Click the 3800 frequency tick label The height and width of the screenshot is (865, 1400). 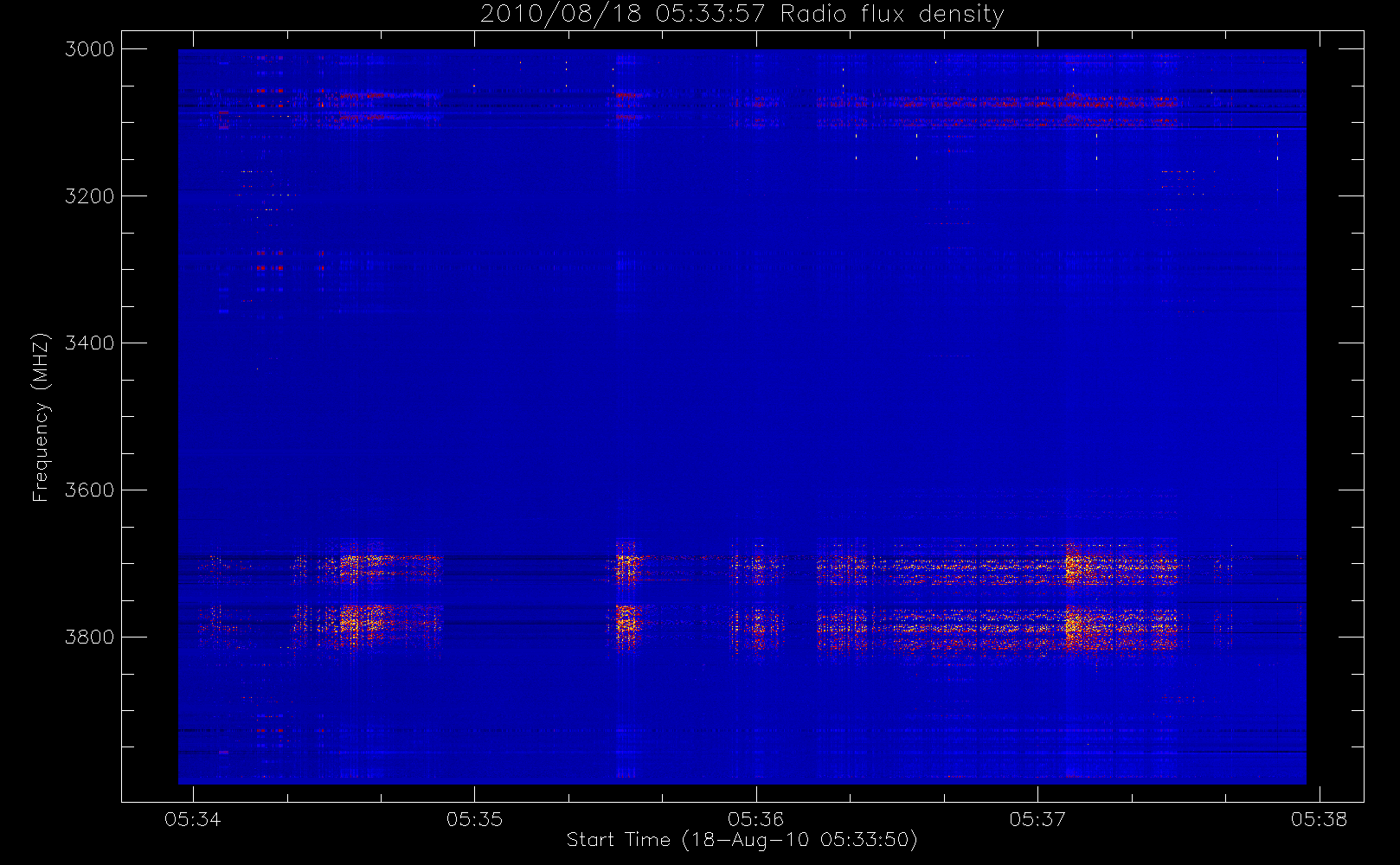coord(90,638)
